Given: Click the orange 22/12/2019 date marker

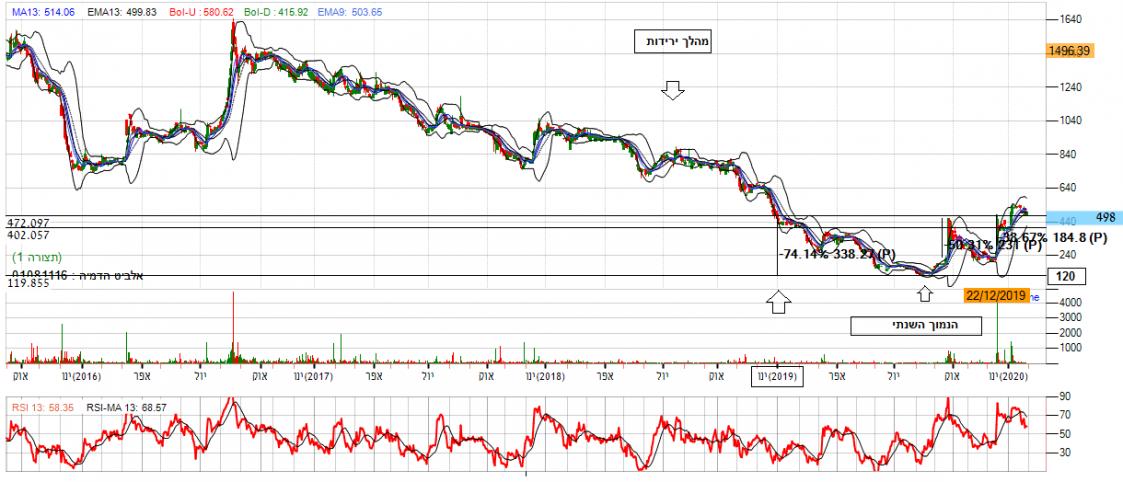Looking at the screenshot, I should click(x=996, y=295).
